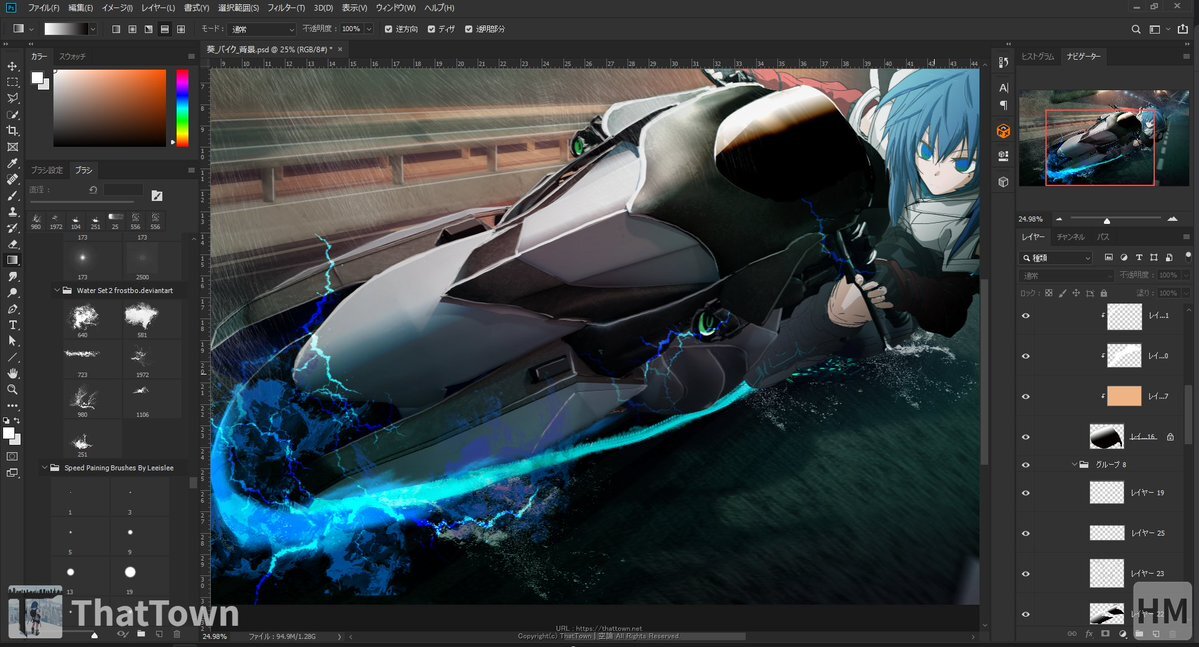Toggle the ディザ checkbox
Viewport: 1199px width, 647px height.
pyautogui.click(x=431, y=29)
